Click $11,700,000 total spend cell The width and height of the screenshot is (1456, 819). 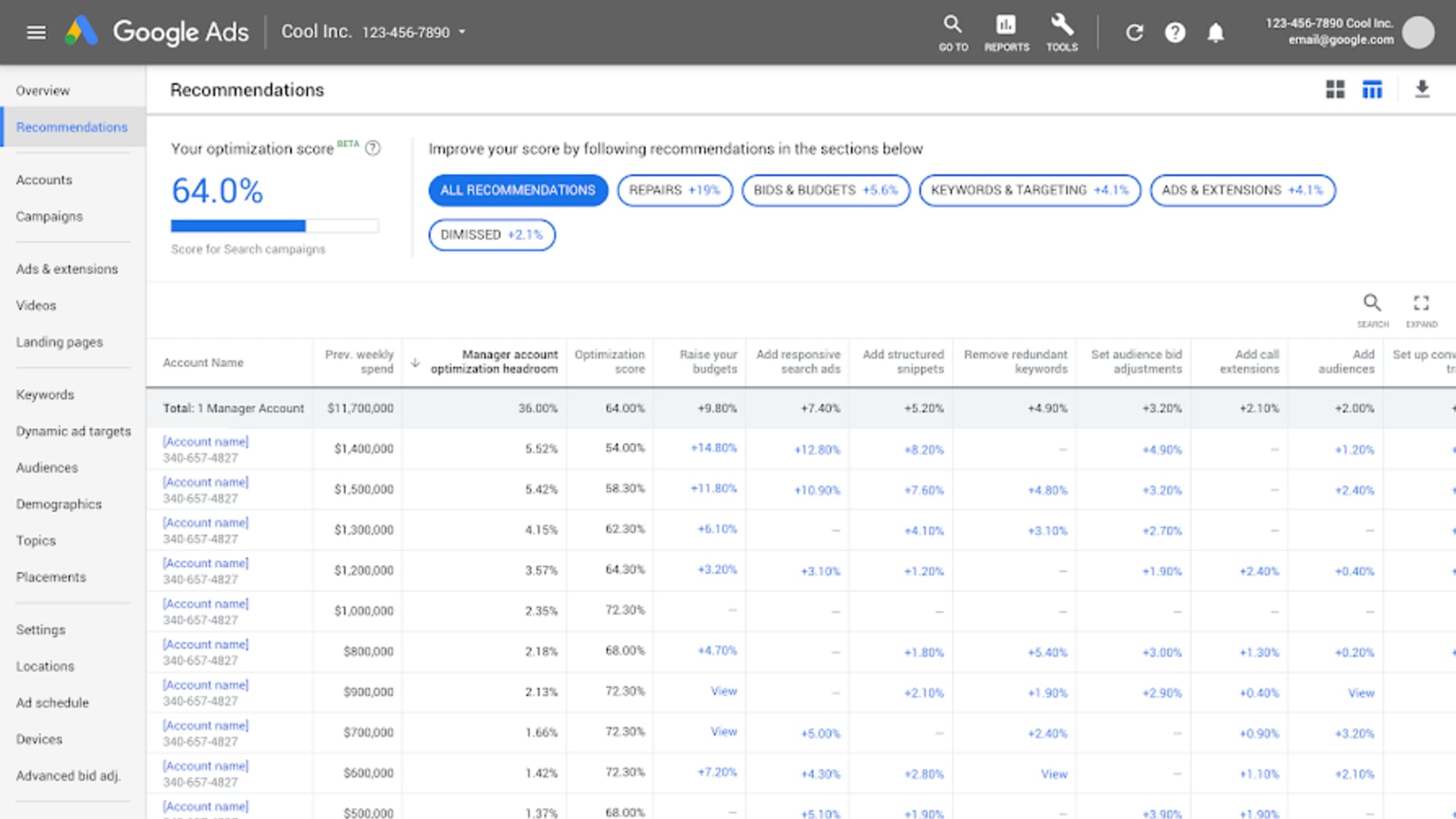click(x=360, y=408)
